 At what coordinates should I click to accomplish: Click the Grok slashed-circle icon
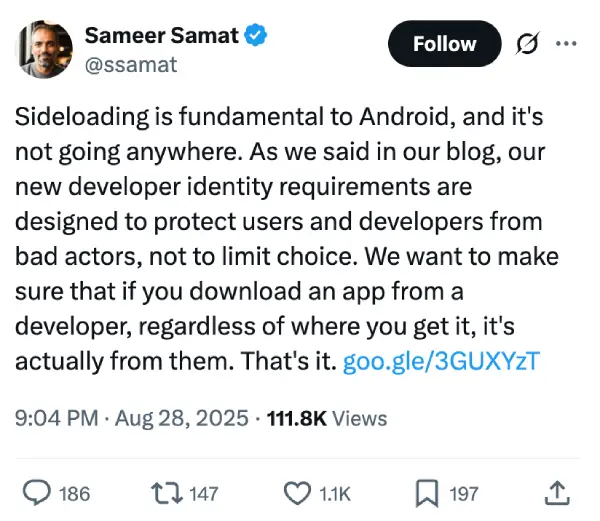[x=528, y=43]
